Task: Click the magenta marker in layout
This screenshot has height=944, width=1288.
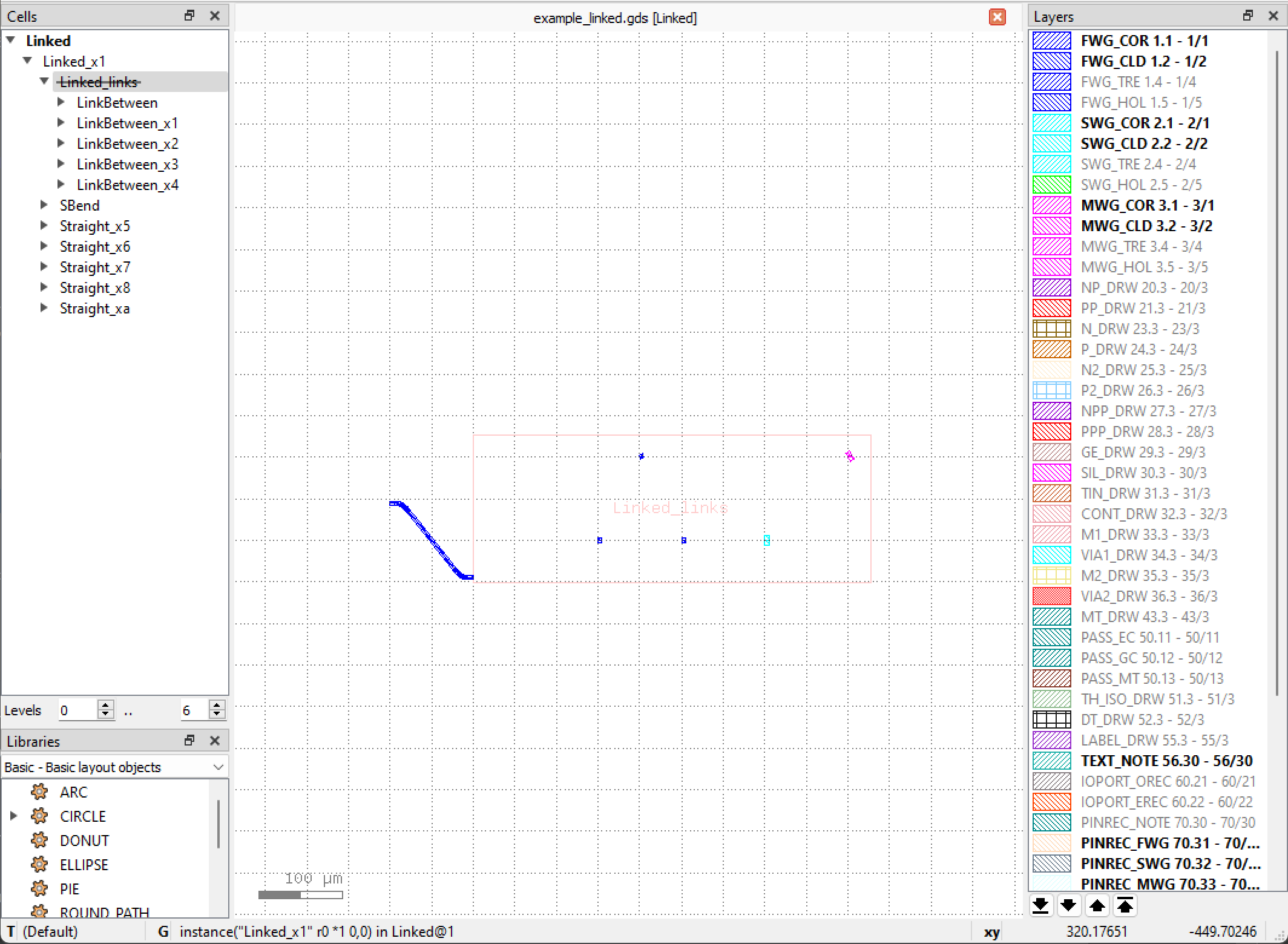Action: pos(850,456)
